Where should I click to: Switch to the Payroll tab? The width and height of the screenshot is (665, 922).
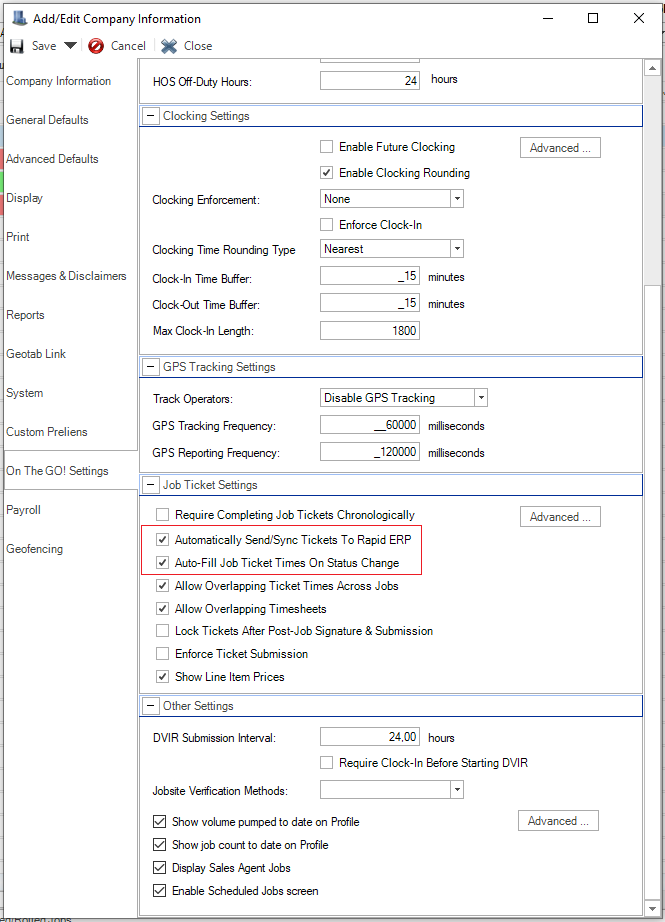[24, 510]
